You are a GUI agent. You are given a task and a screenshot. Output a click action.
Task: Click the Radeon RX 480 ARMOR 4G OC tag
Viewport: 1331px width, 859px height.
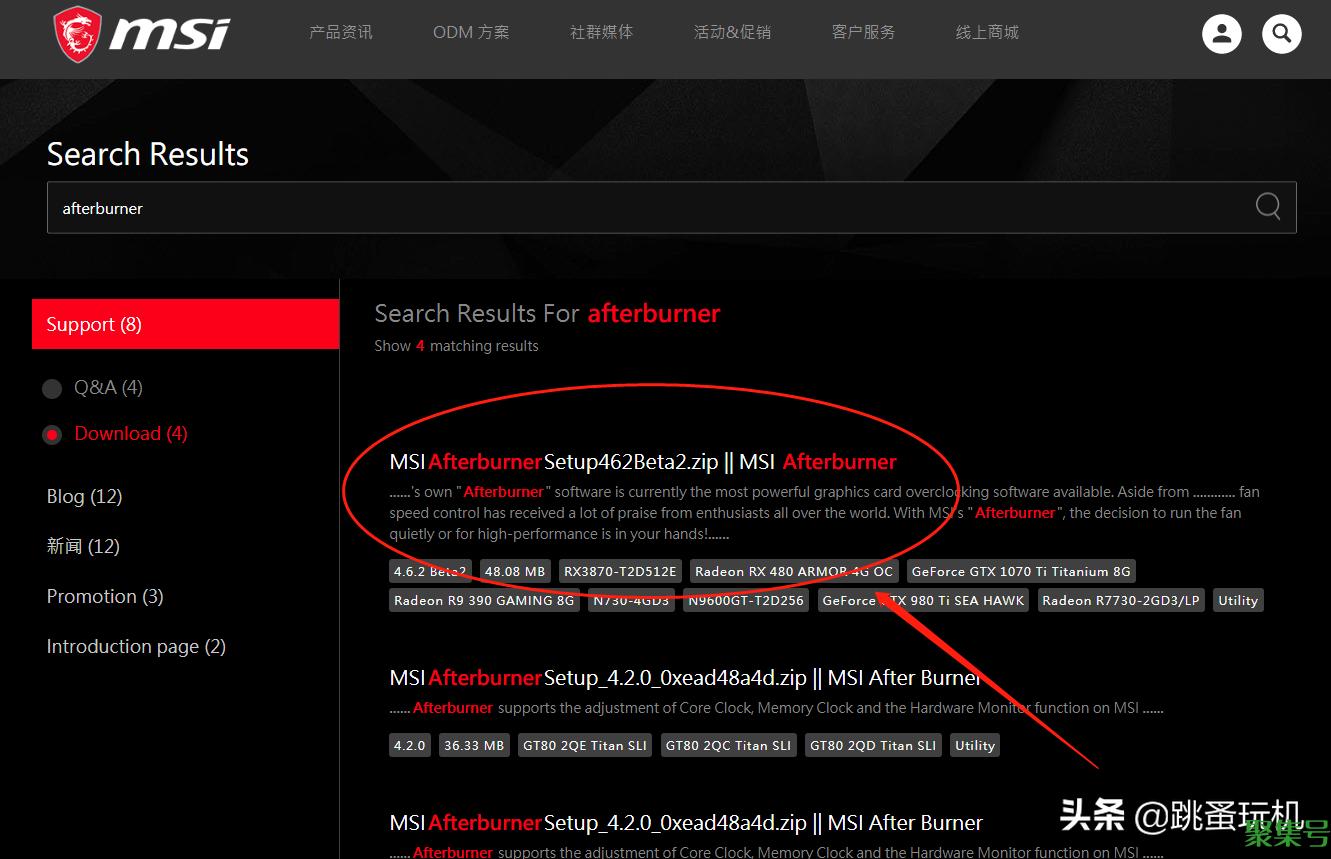794,571
